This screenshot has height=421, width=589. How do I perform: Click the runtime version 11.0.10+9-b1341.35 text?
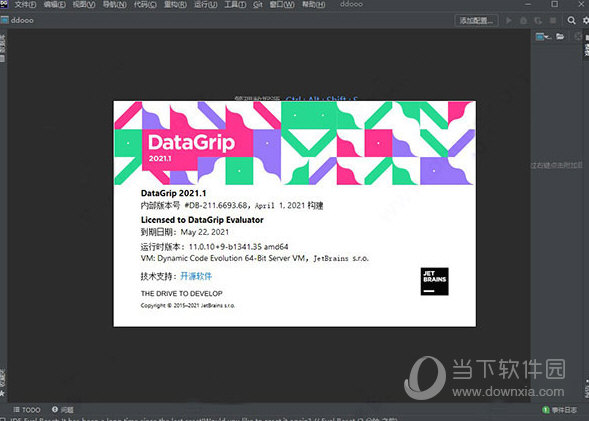(x=238, y=247)
